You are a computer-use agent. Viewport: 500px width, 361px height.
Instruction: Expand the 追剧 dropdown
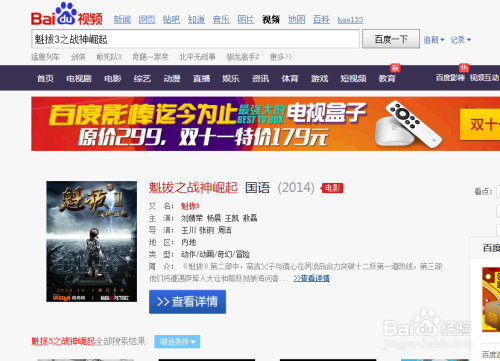click(x=434, y=40)
